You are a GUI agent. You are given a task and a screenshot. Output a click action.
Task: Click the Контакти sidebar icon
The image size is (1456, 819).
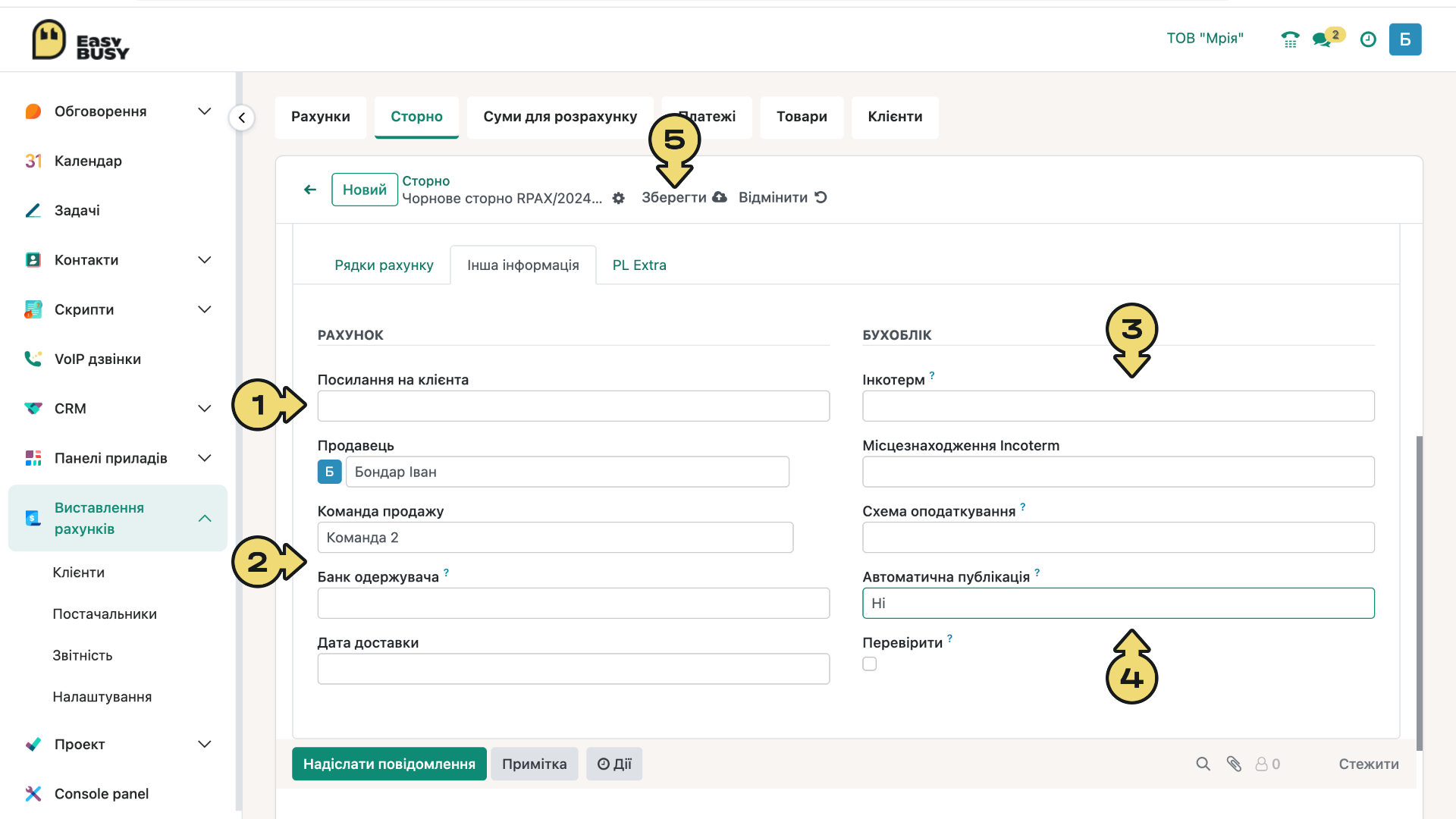click(33, 260)
